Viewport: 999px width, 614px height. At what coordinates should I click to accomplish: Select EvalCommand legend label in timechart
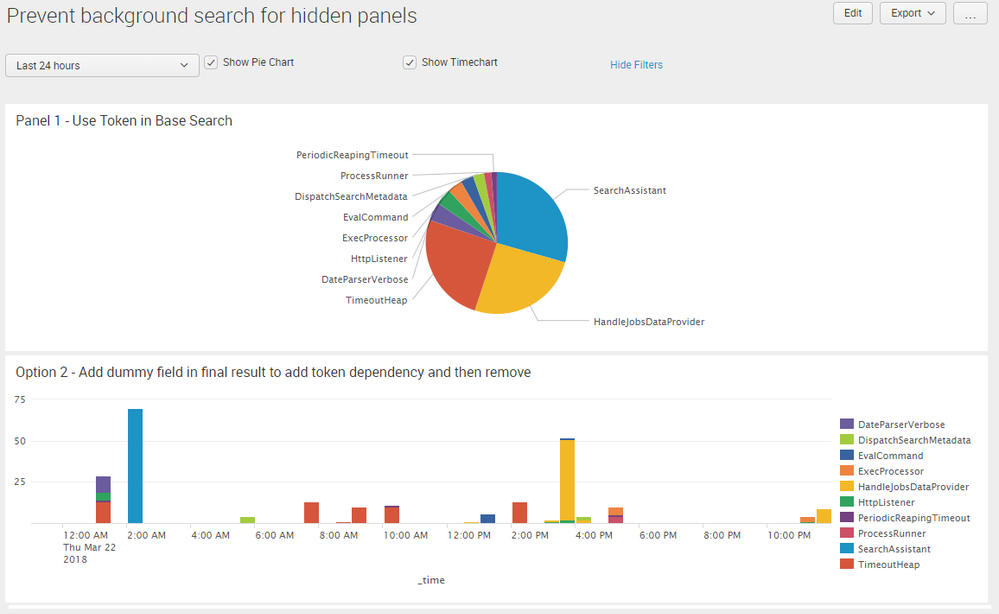pos(890,456)
